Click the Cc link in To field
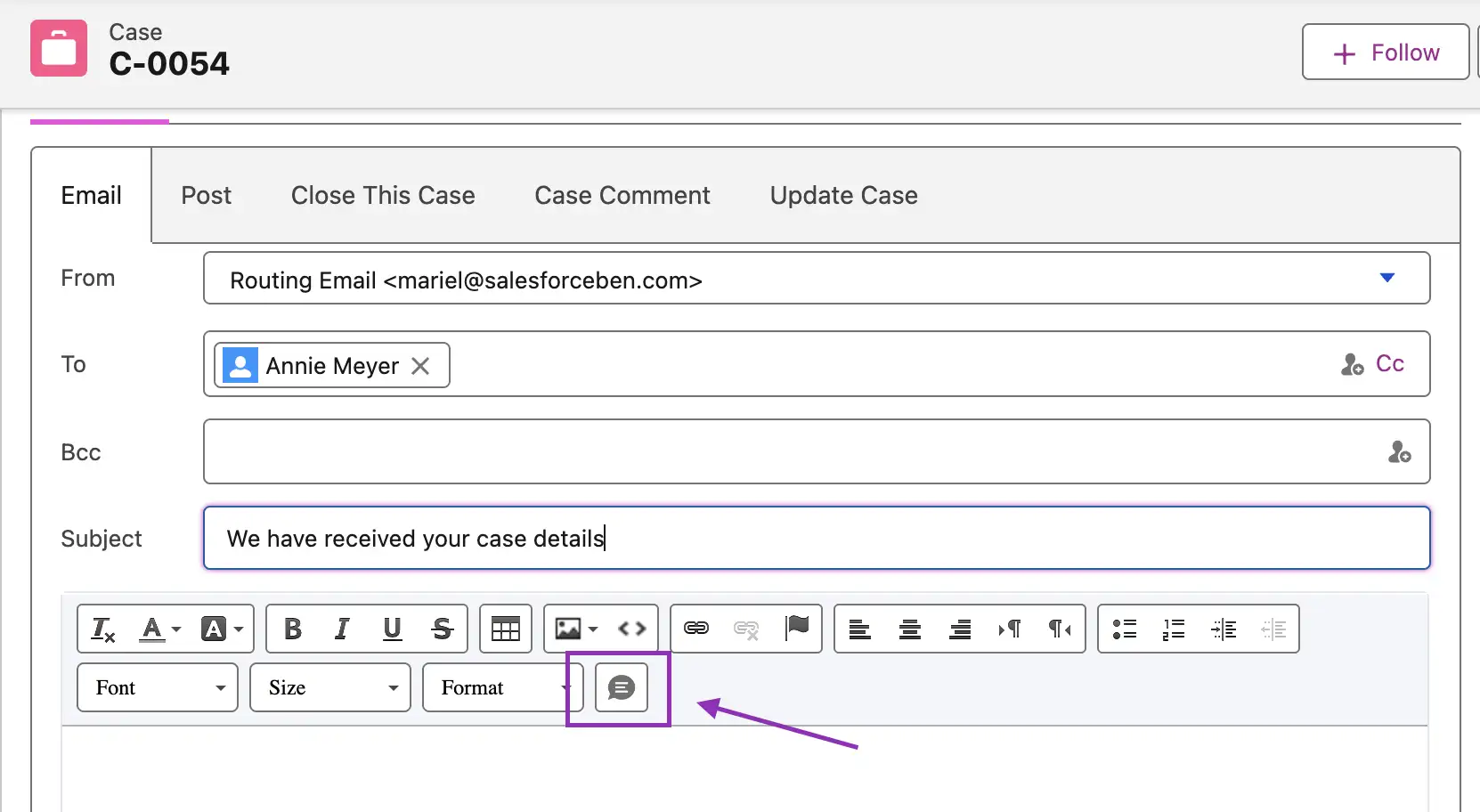 1389,363
